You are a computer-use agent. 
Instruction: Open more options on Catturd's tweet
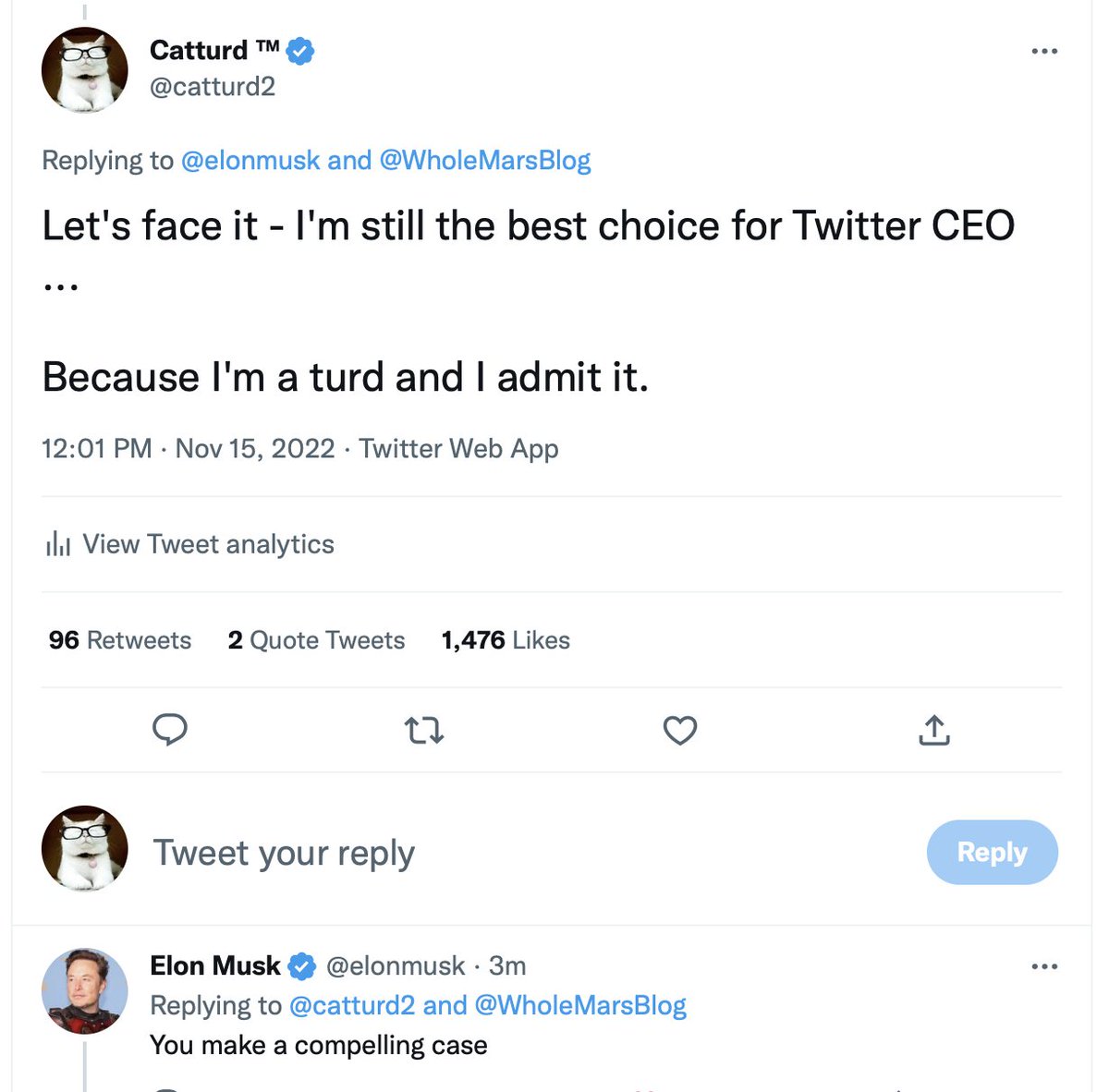pyautogui.click(x=1044, y=51)
